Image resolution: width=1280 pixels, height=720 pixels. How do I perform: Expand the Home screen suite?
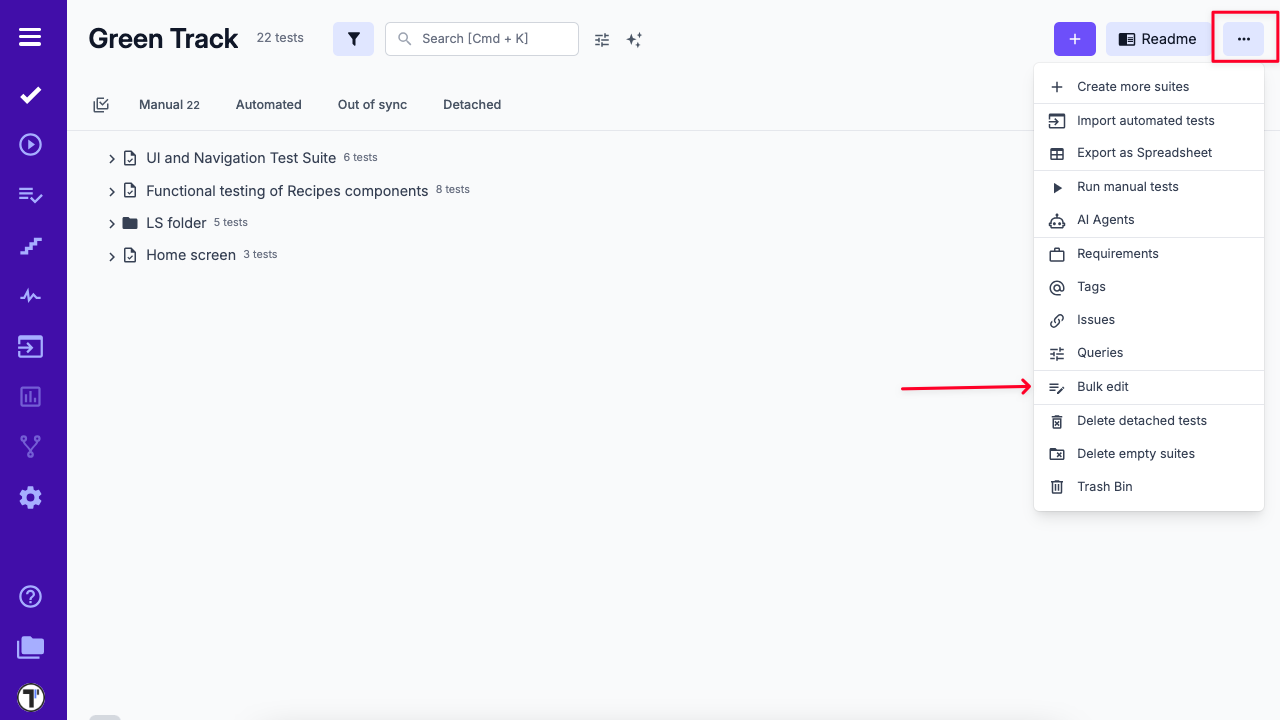111,255
